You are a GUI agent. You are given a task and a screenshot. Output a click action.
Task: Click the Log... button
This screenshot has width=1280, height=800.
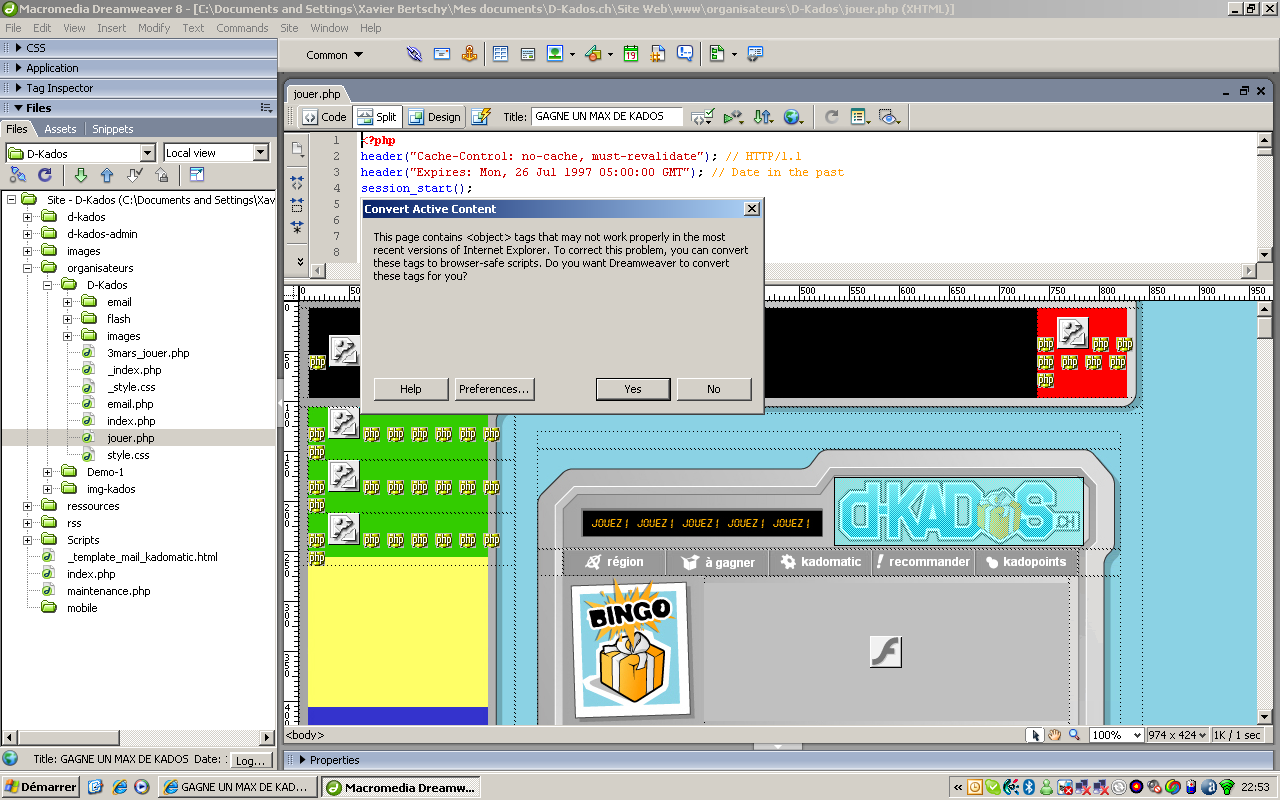pos(250,761)
